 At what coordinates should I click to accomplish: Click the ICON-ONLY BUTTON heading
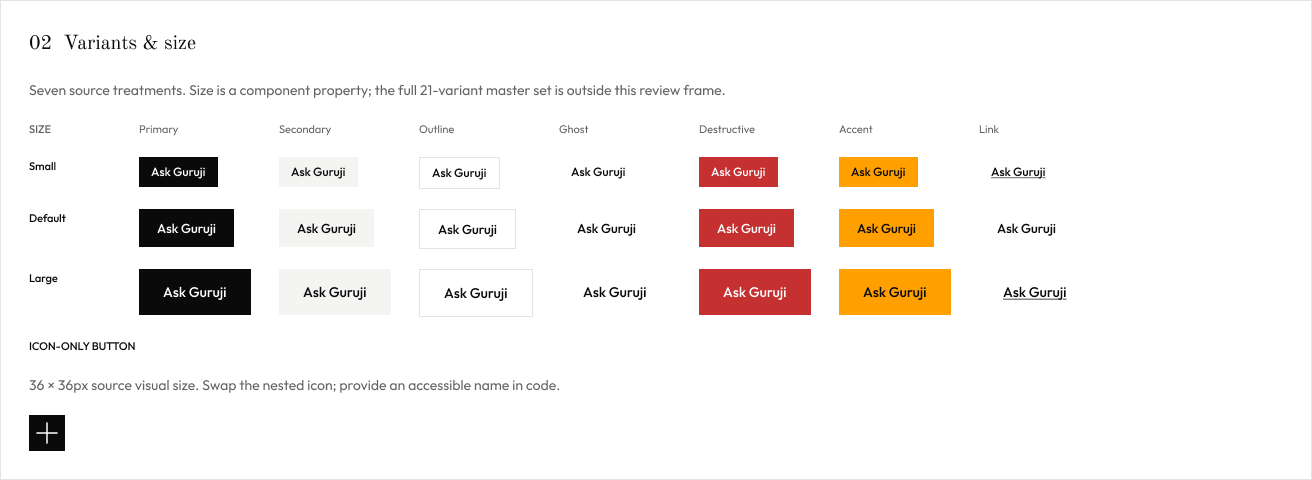pyautogui.click(x=82, y=346)
